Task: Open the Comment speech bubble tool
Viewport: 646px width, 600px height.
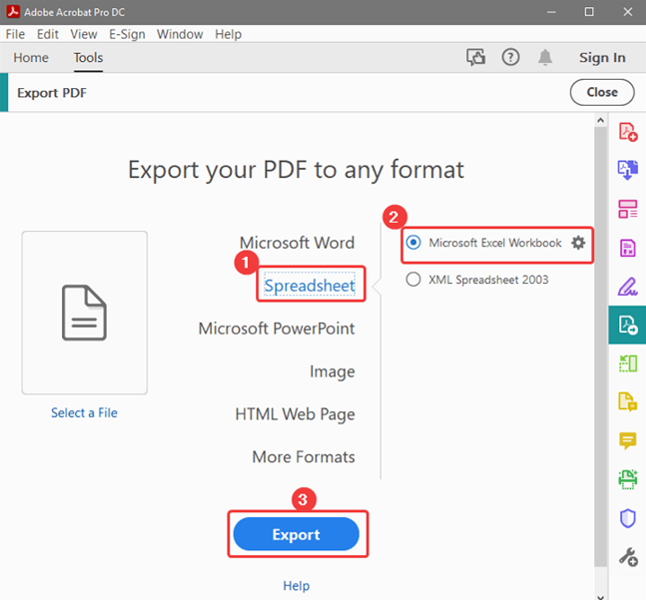Action: coord(628,441)
